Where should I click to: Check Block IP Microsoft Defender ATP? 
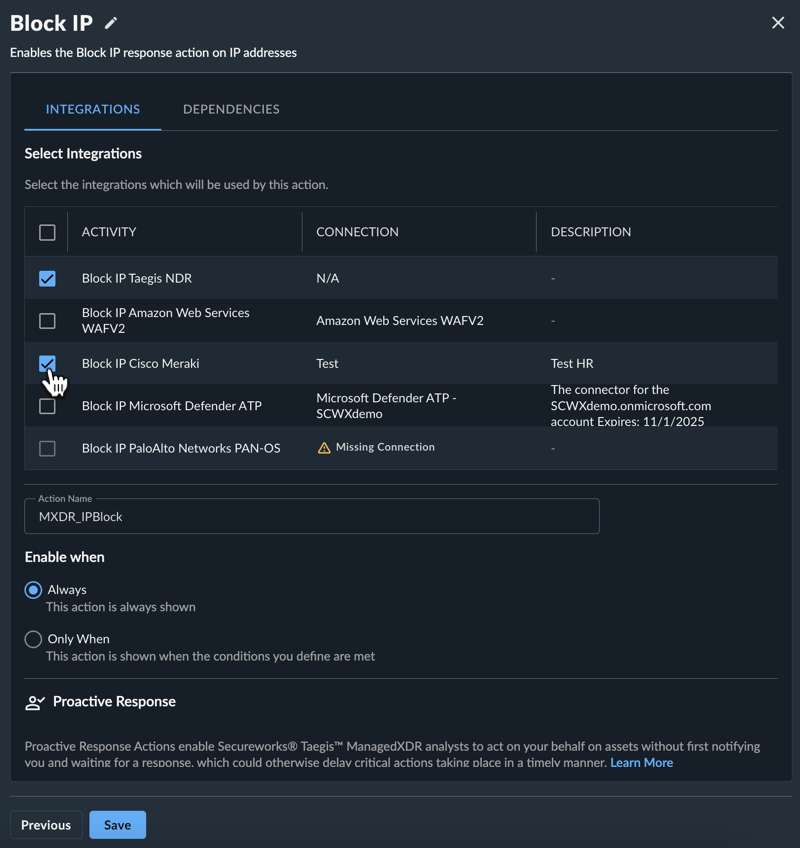(47, 406)
